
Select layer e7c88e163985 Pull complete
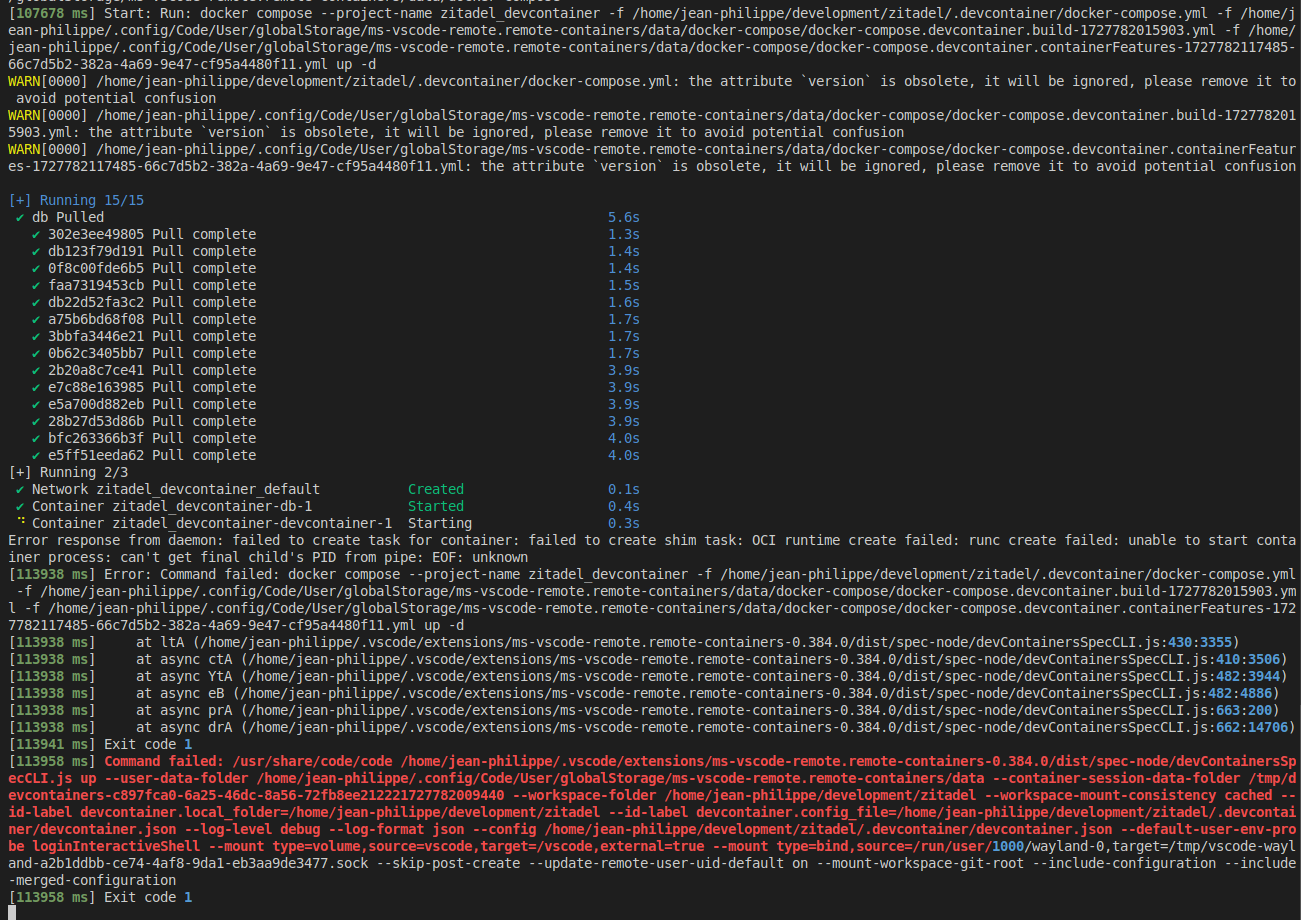pyautogui.click(x=152, y=387)
